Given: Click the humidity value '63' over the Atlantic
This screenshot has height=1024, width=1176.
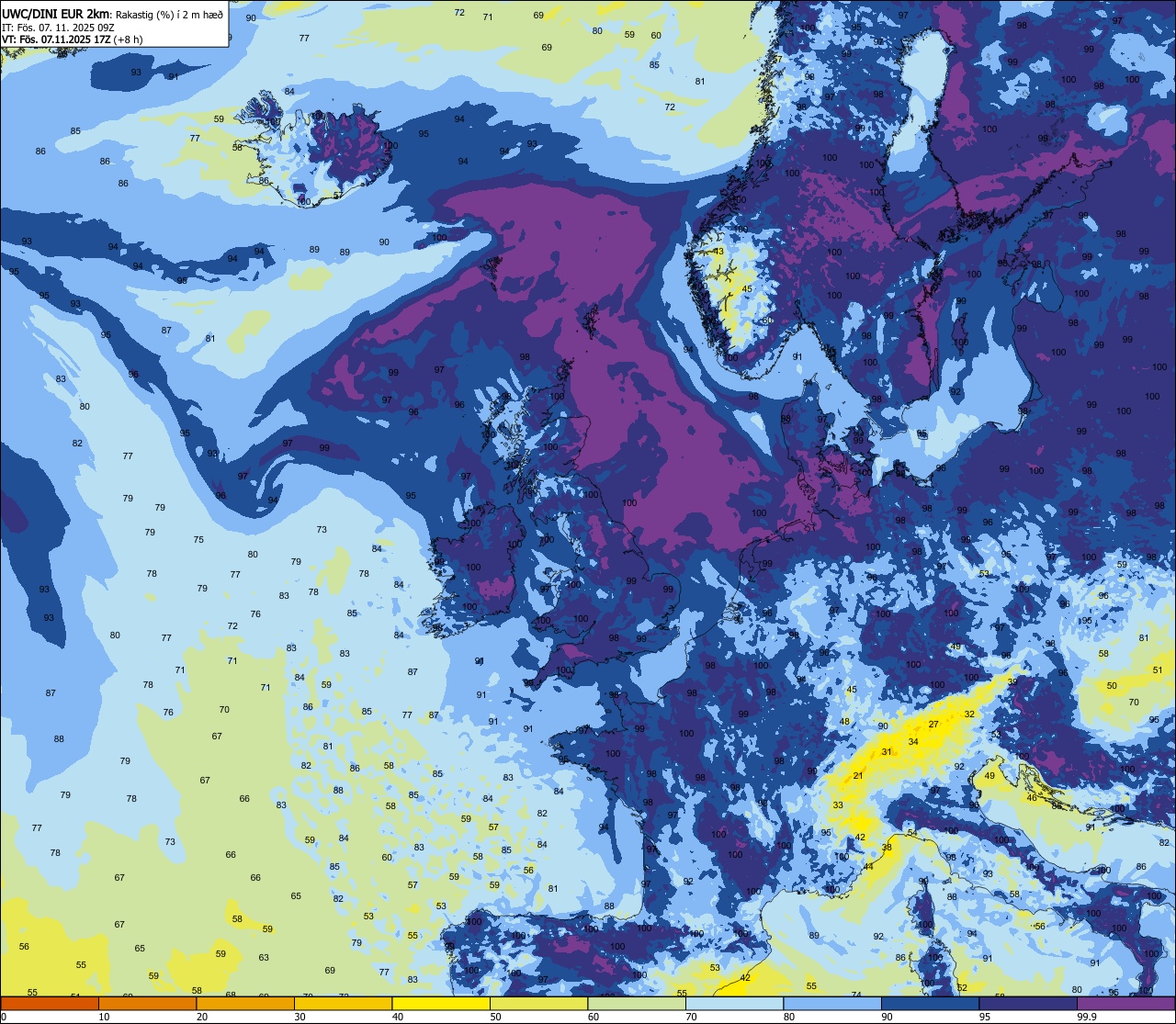Looking at the screenshot, I should point(264,957).
